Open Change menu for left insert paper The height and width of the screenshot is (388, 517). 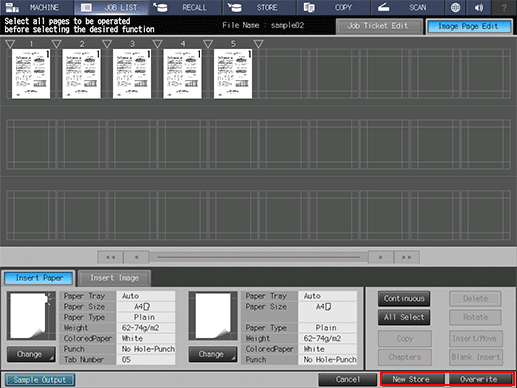tap(31, 354)
